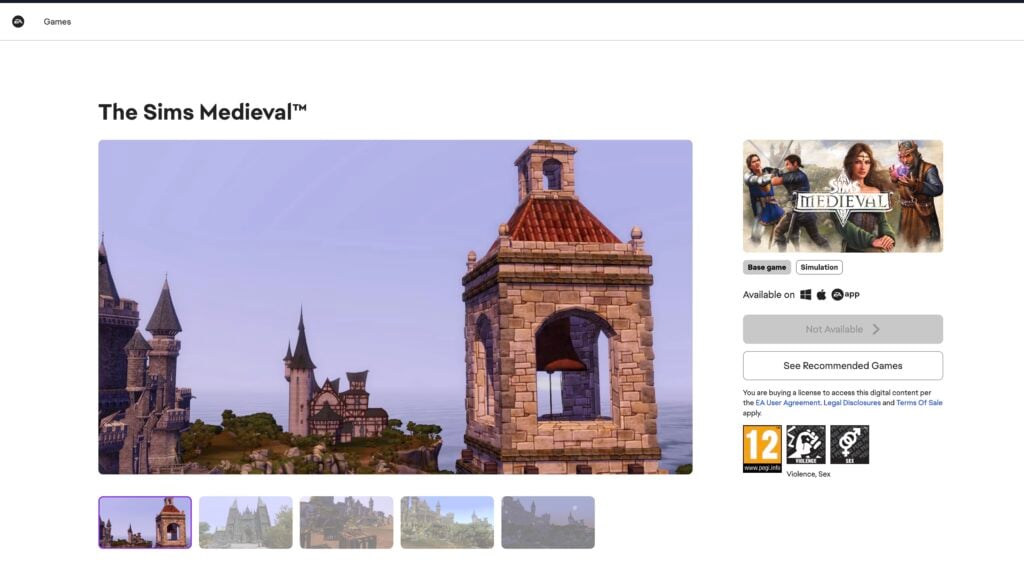Select the Simulation genre tag
Screen dimensions: 1024x571
(819, 267)
